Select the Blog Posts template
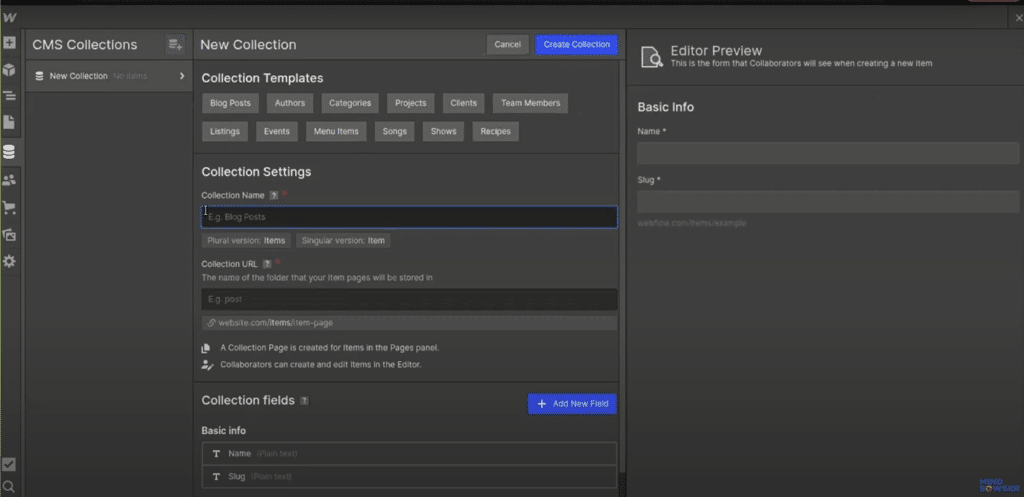1024x497 pixels. click(x=231, y=103)
